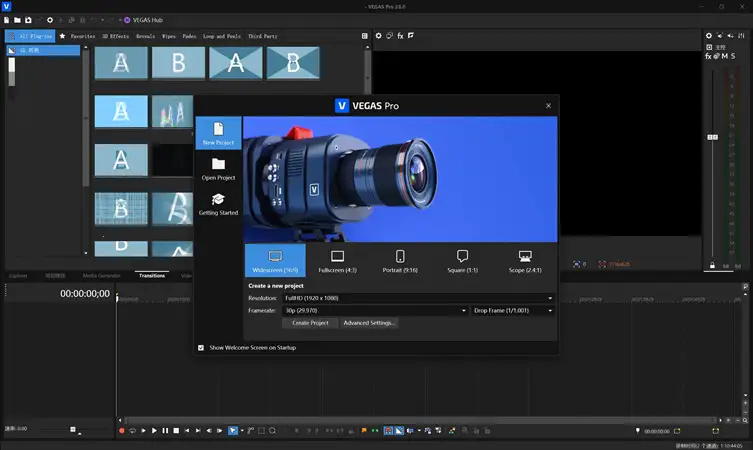Screen dimensions: 753x450
Task: Step to previous frame in transport
Action: 208,431
